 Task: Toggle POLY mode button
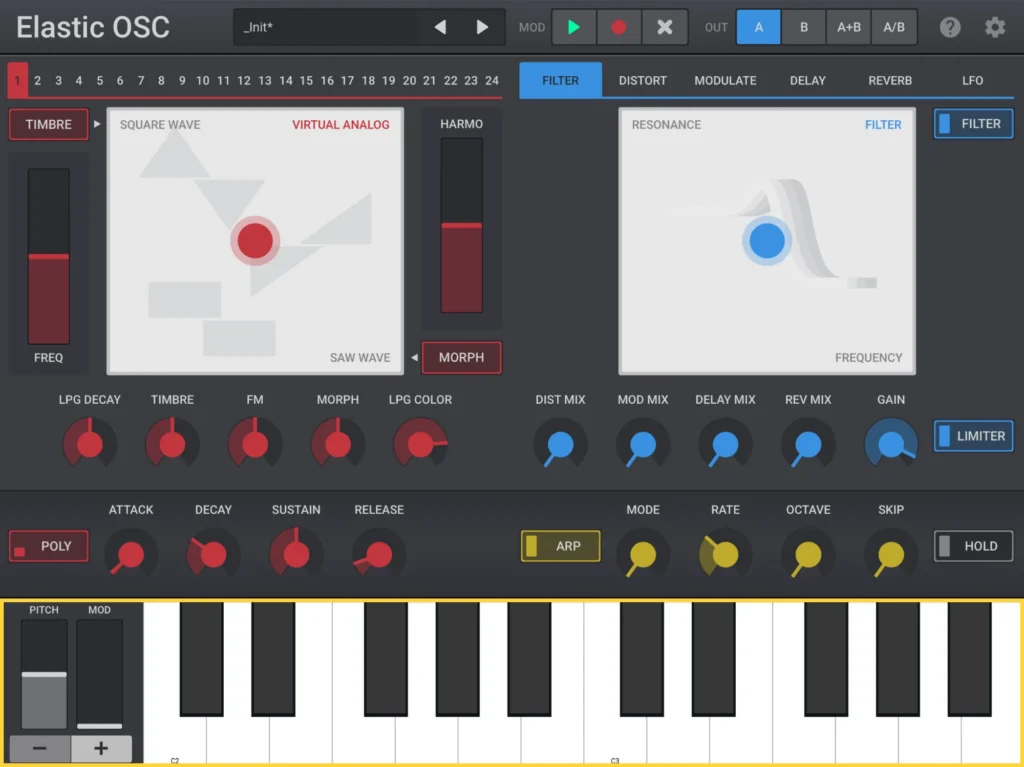point(48,546)
